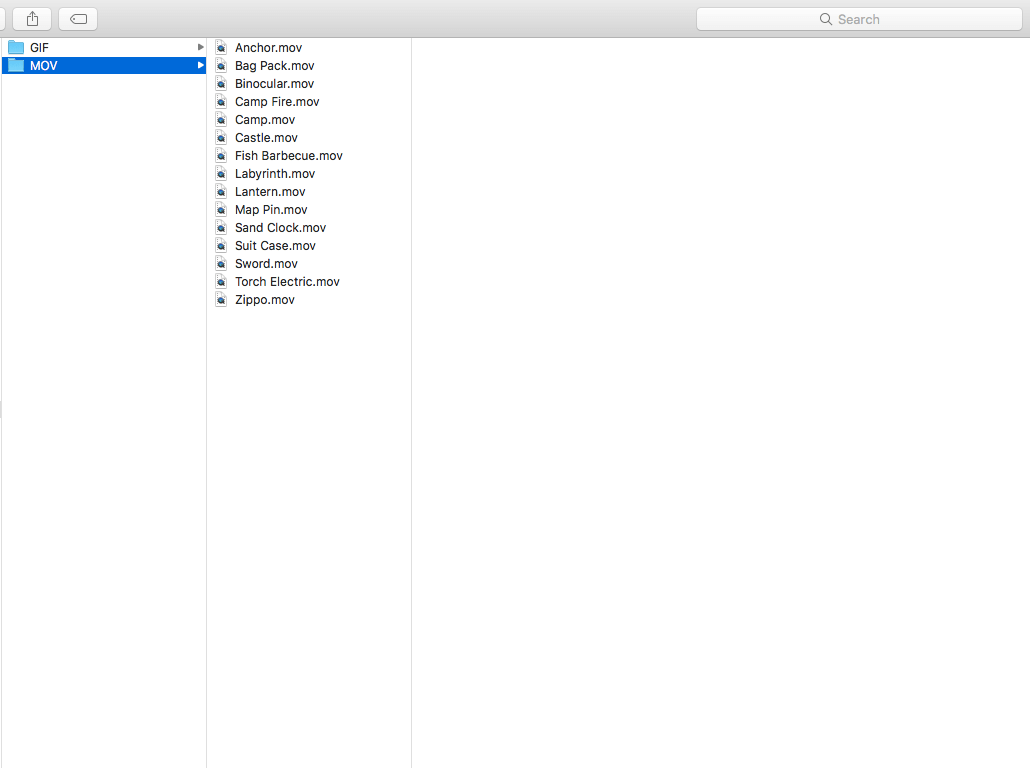Screen dimensions: 1030x768
Task: Expand the MOV folder arrow
Action: pyautogui.click(x=200, y=65)
